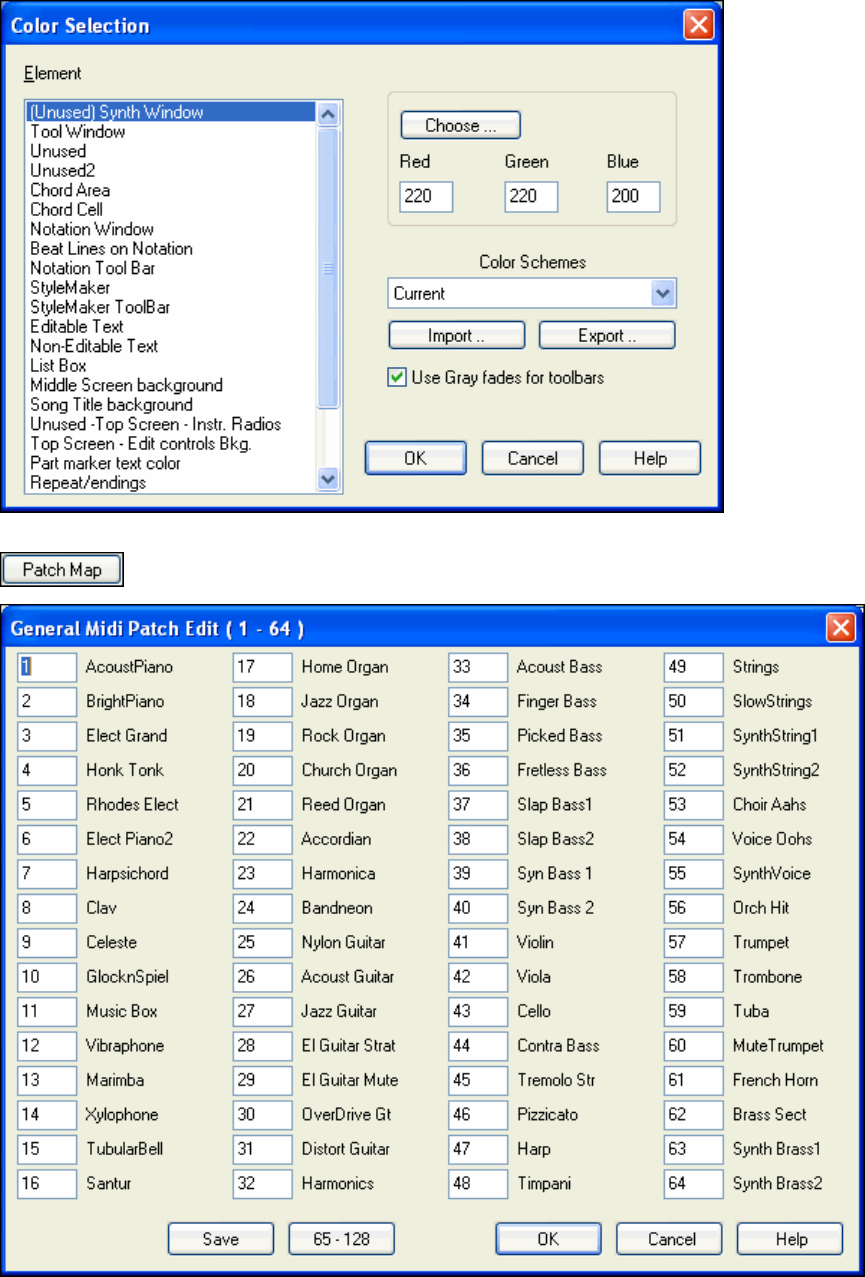Select Repeat/endings element

click(x=171, y=482)
